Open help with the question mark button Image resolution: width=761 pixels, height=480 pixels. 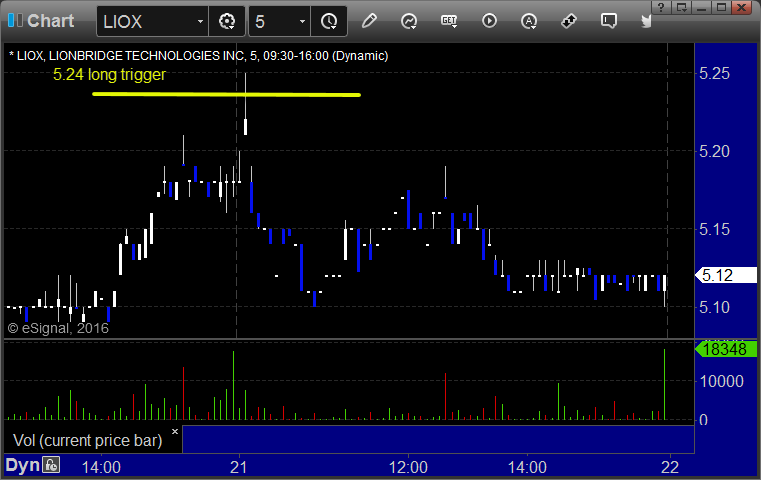(661, 8)
